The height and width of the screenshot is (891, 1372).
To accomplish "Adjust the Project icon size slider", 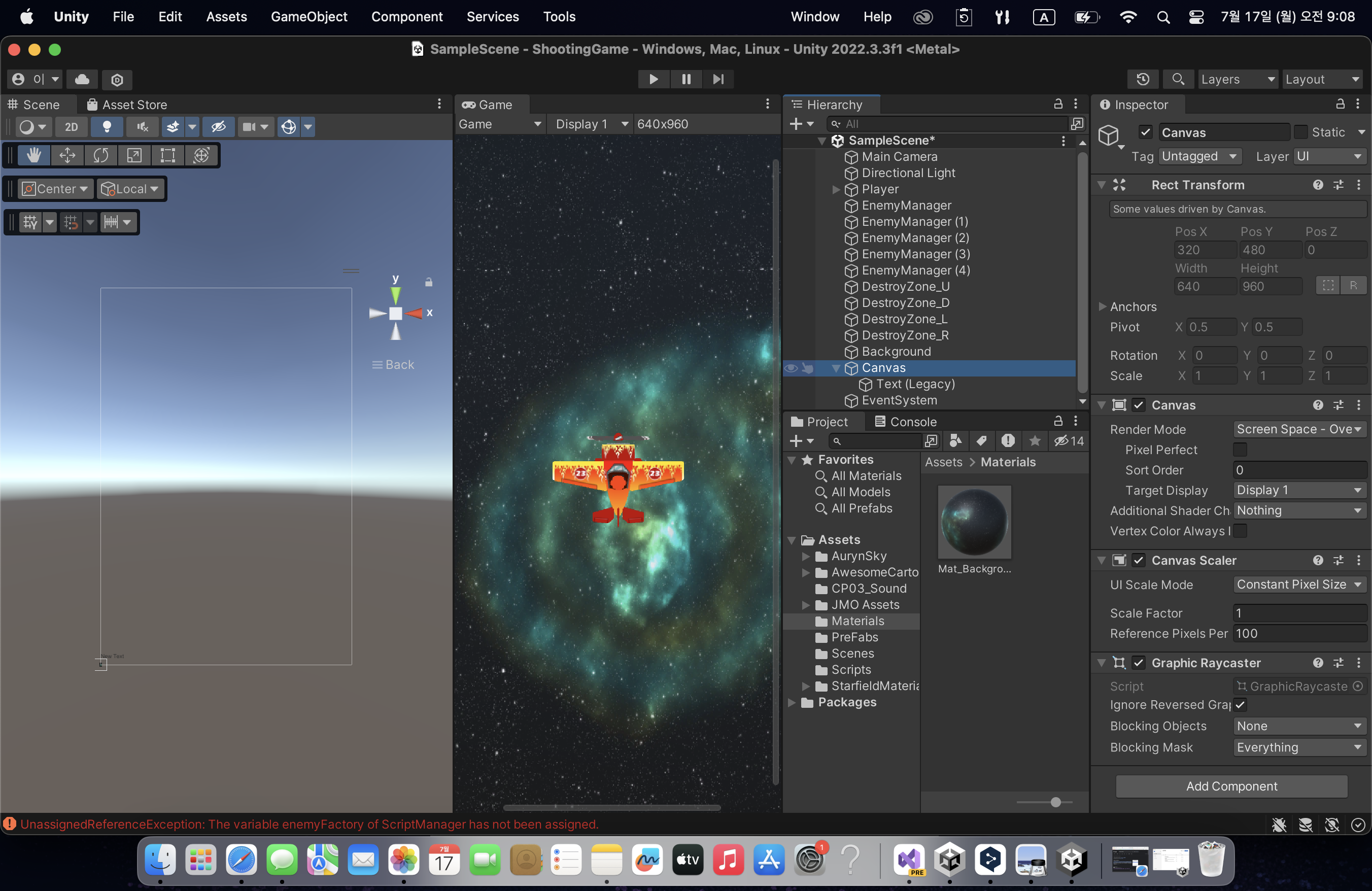I will (x=1055, y=802).
